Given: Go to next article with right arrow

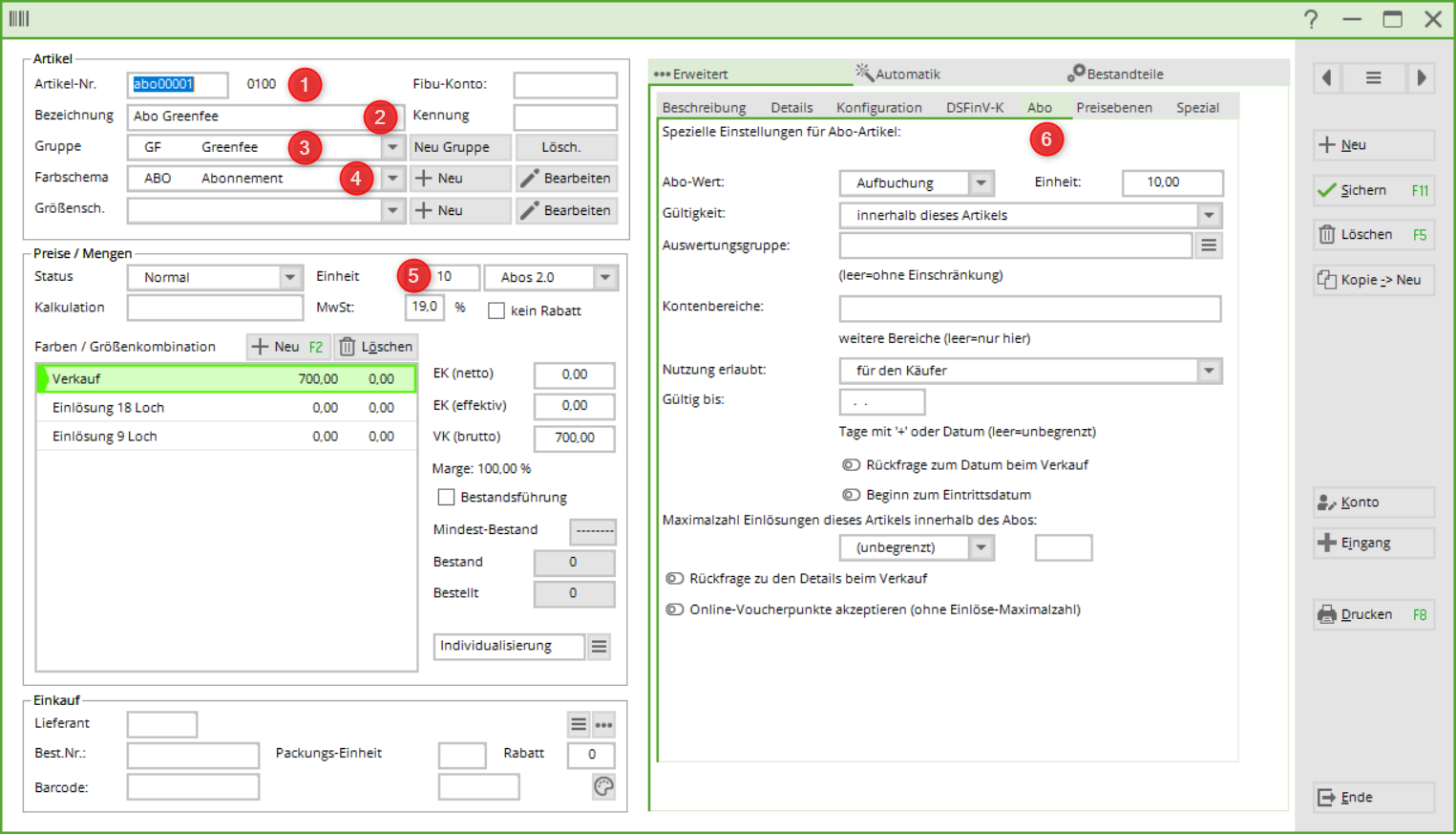Looking at the screenshot, I should coord(1421,78).
